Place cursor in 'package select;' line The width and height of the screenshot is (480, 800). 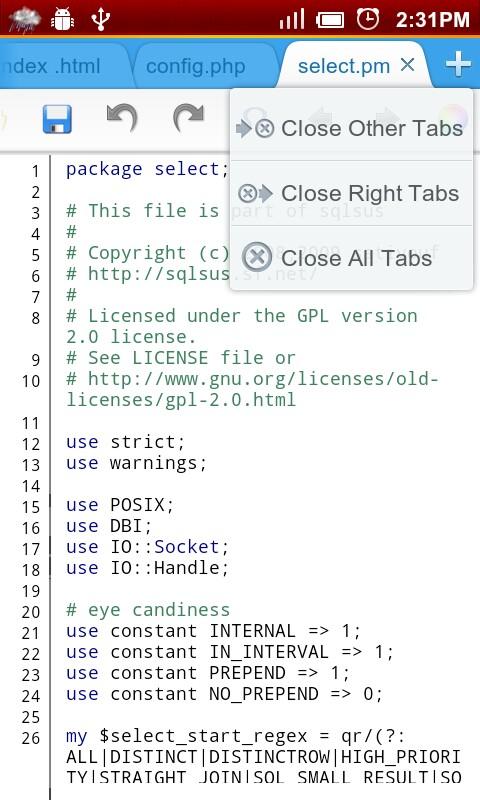point(147,169)
